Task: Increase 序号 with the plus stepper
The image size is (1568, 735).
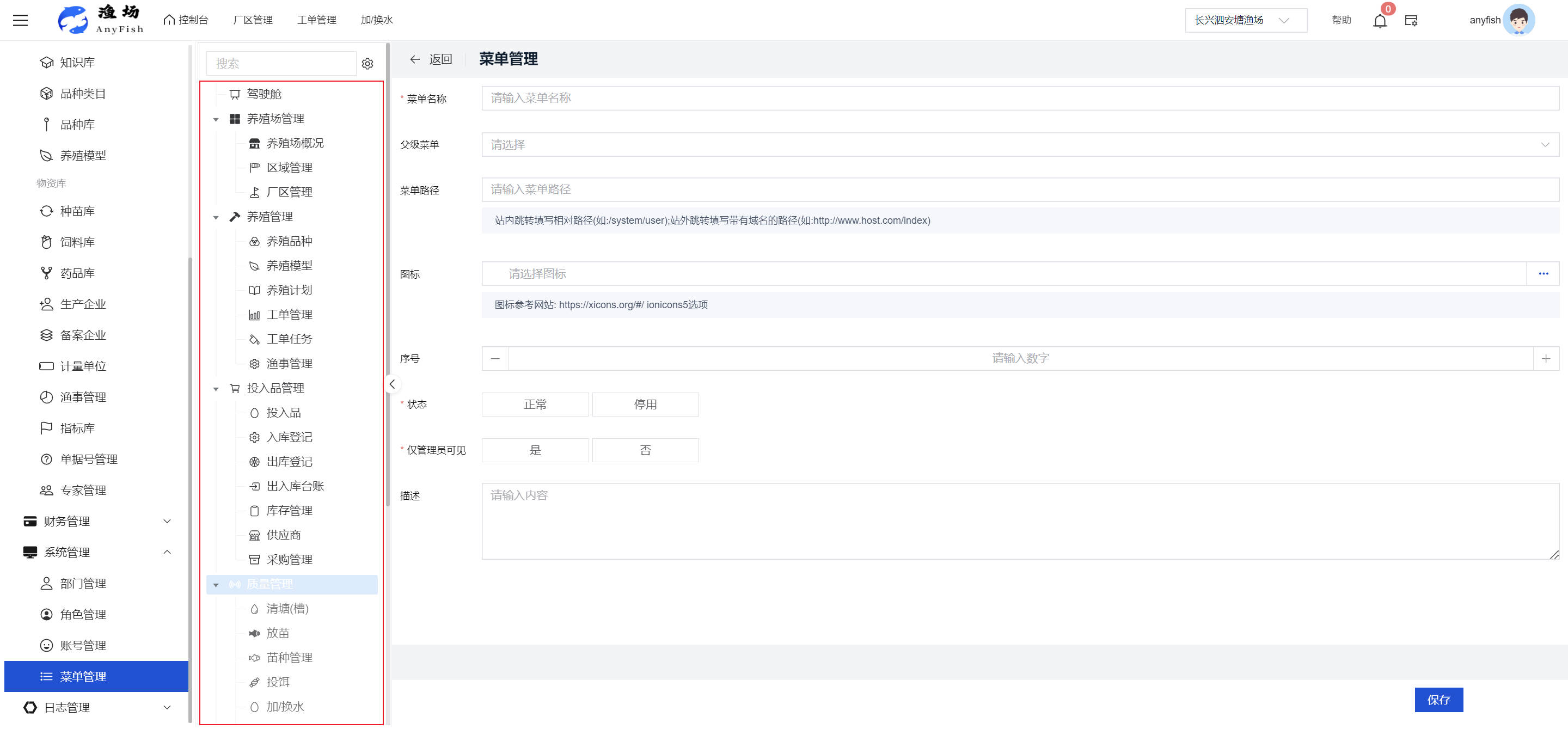Action: 1545,358
